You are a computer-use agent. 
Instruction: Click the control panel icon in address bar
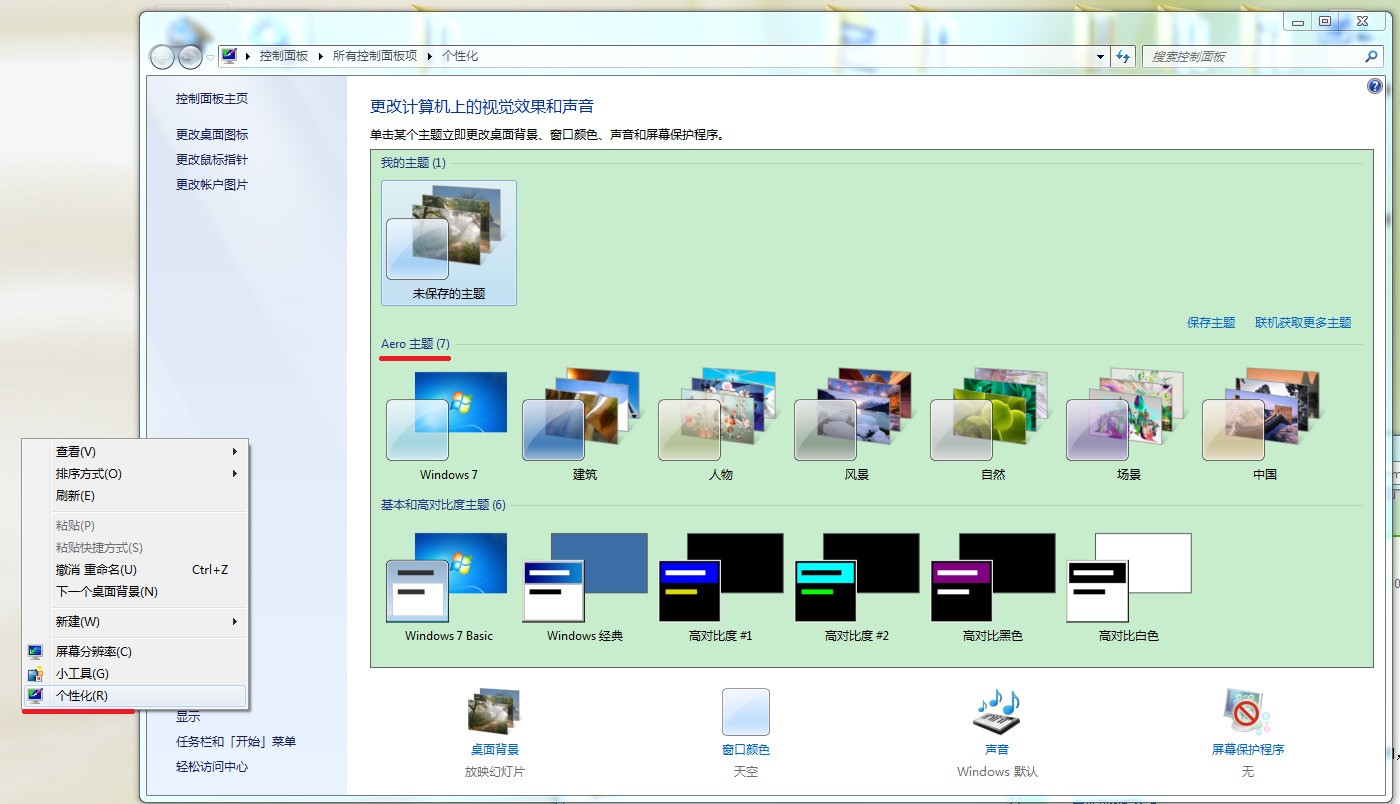point(229,56)
